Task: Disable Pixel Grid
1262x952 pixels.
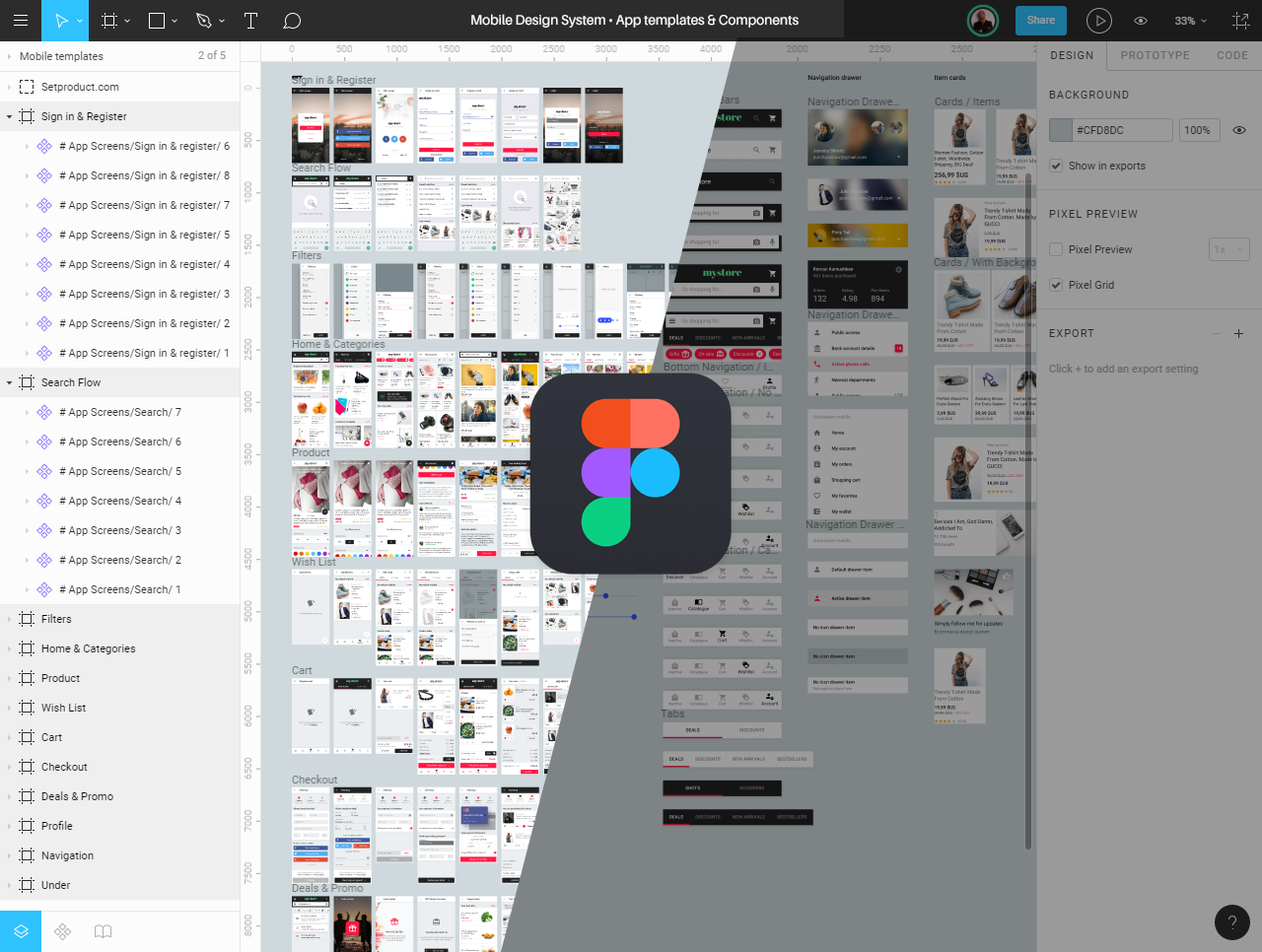Action: [1054, 285]
